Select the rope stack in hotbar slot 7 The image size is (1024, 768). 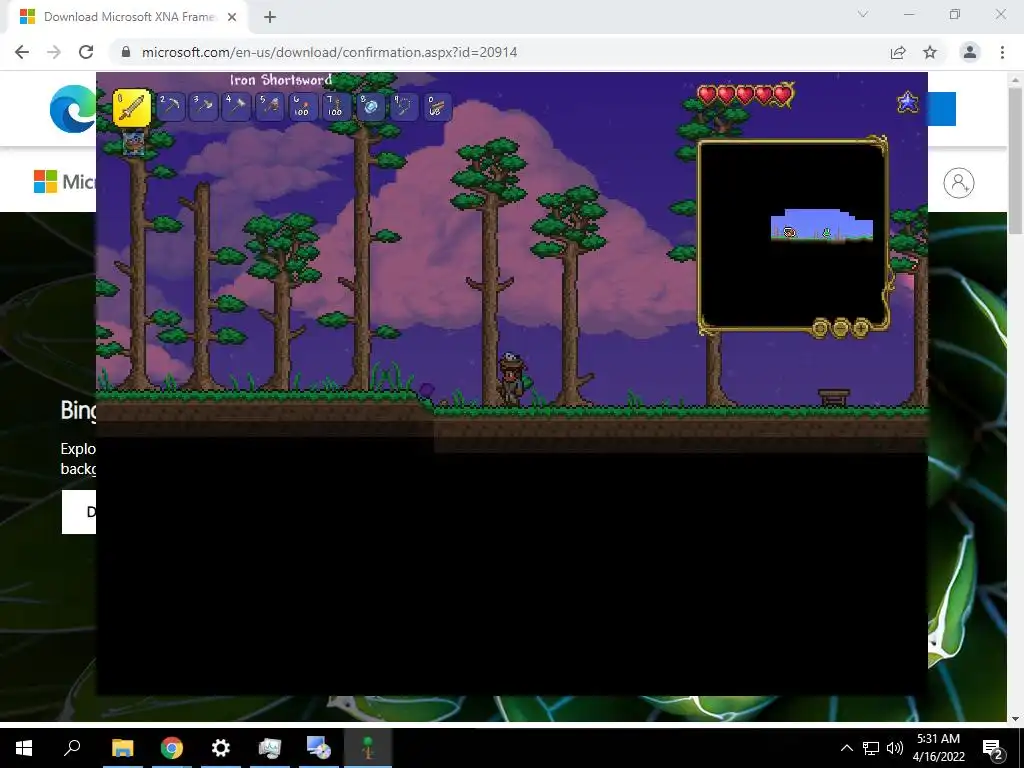(x=336, y=106)
